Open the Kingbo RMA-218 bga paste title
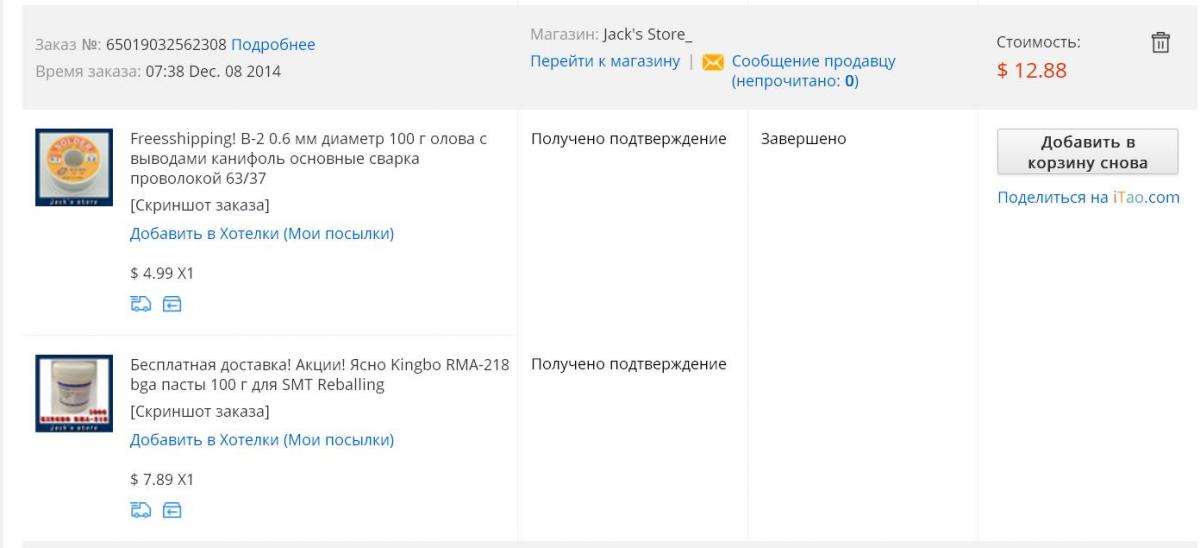 point(320,374)
